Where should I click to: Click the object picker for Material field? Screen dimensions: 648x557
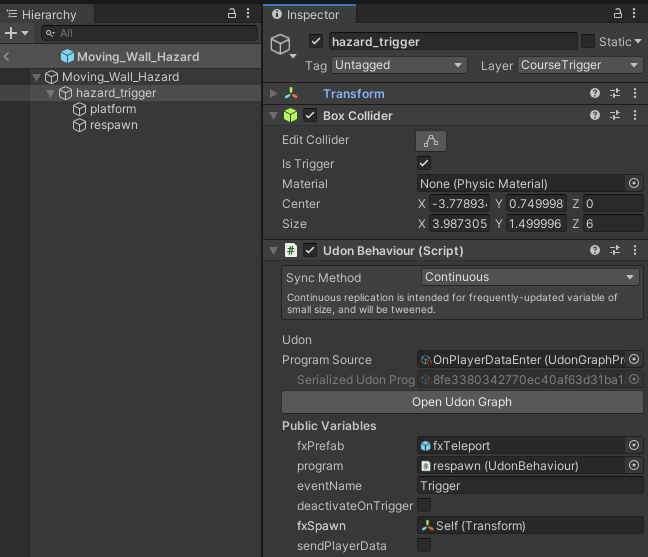[633, 184]
